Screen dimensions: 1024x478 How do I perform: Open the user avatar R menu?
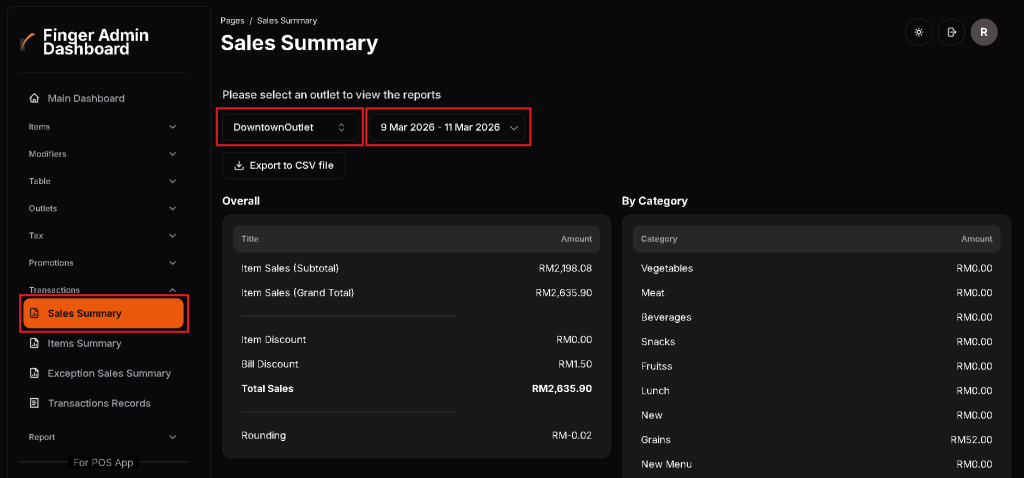[984, 32]
